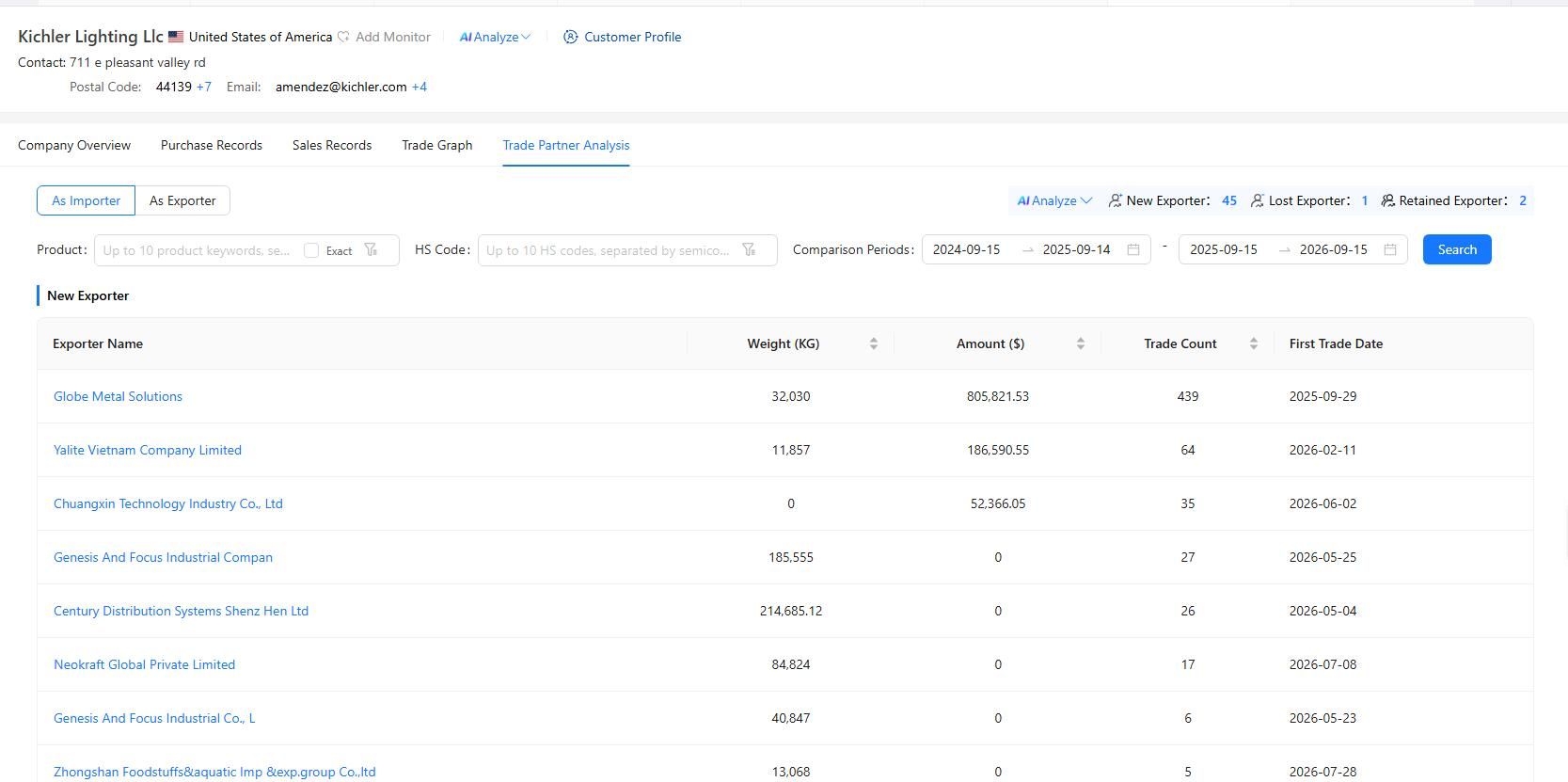Viewport: 1568px width, 782px height.
Task: Click the amount 805,821.53 cell
Action: [x=998, y=396]
